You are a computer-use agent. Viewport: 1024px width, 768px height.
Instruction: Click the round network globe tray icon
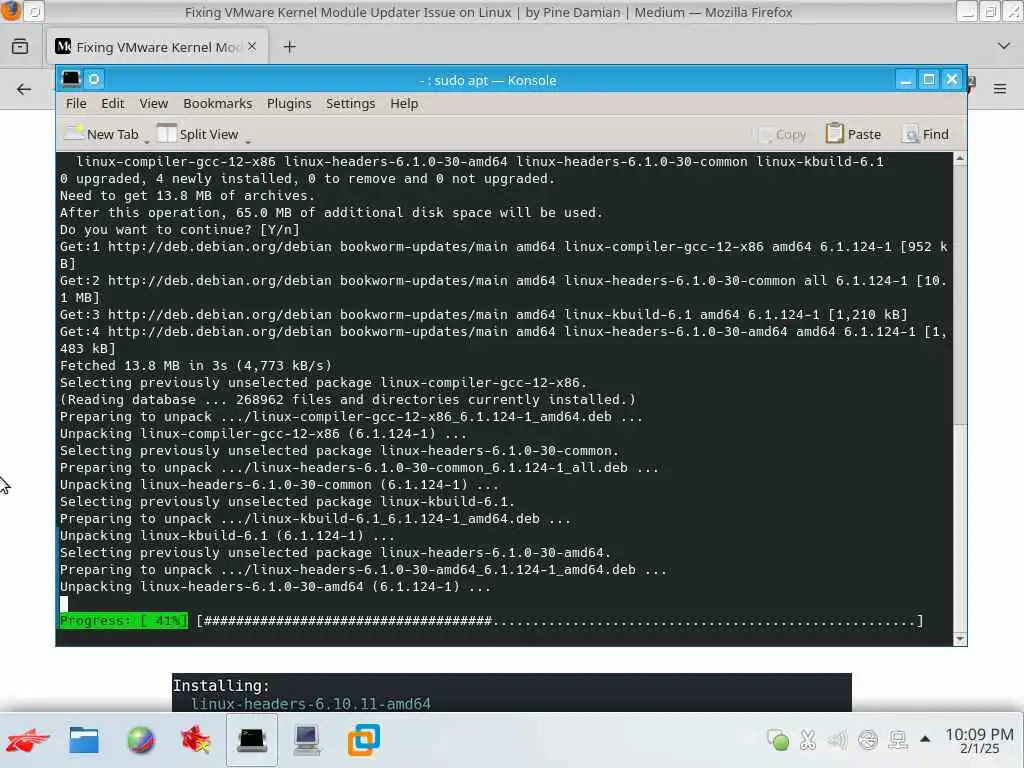(x=868, y=739)
